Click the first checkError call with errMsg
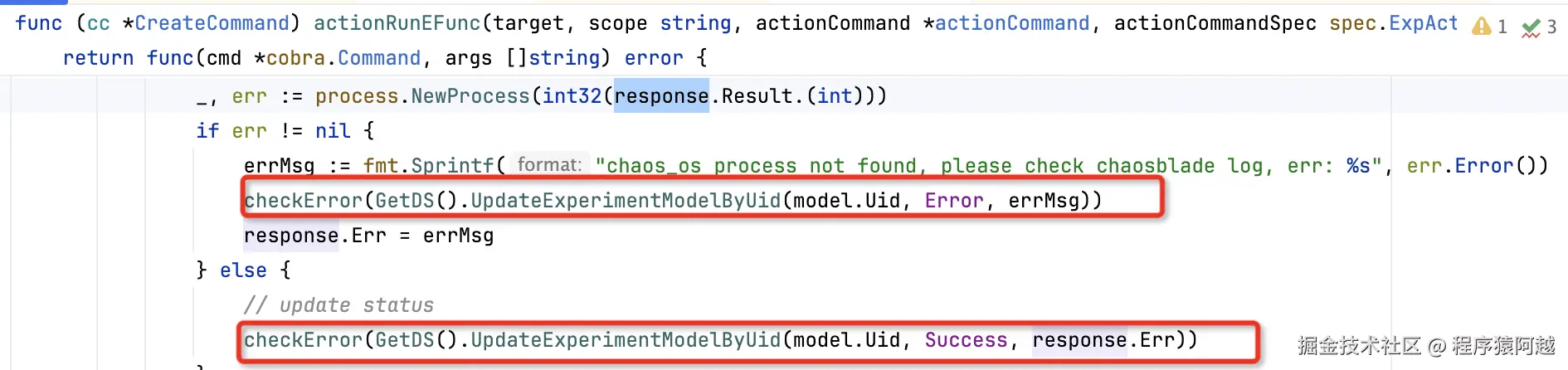Viewport: 1568px width, 370px height. 673,201
